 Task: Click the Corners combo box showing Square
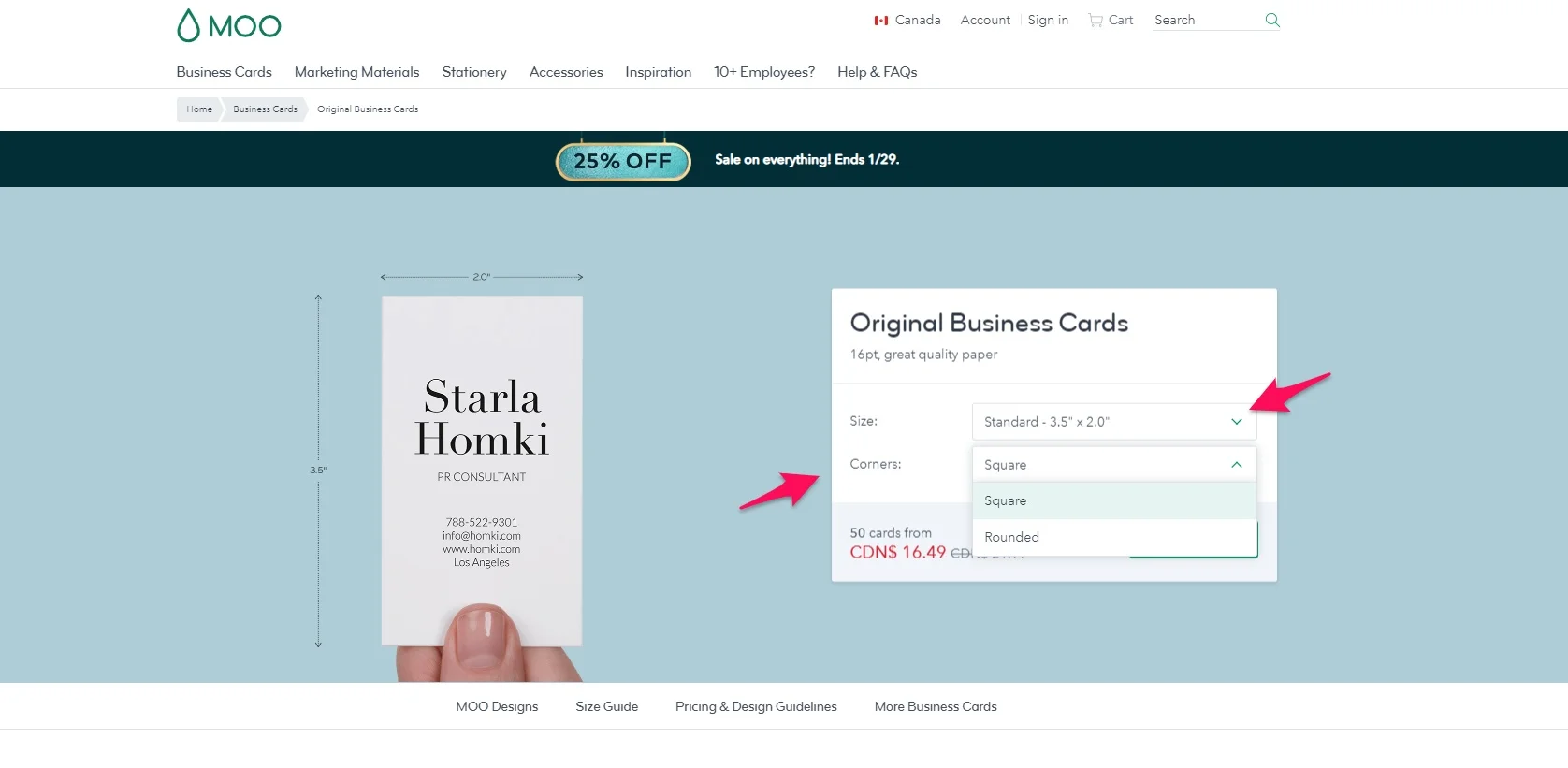coord(1114,465)
